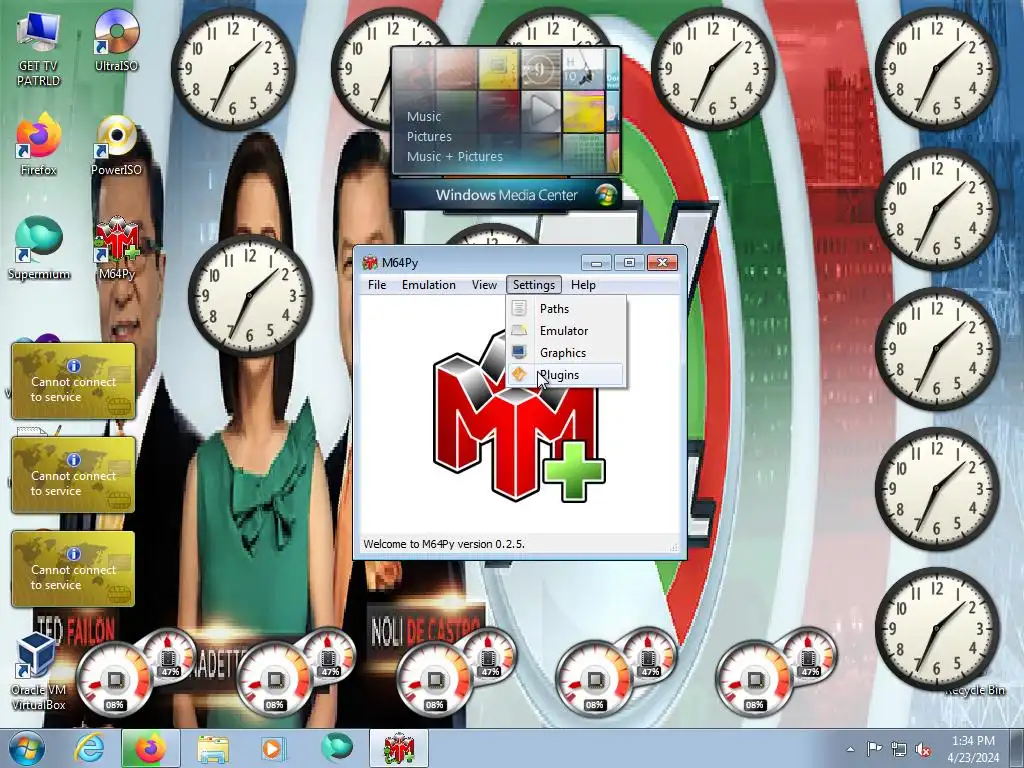1024x768 pixels.
Task: Click the Graphics monitor icon in menu
Action: click(519, 352)
